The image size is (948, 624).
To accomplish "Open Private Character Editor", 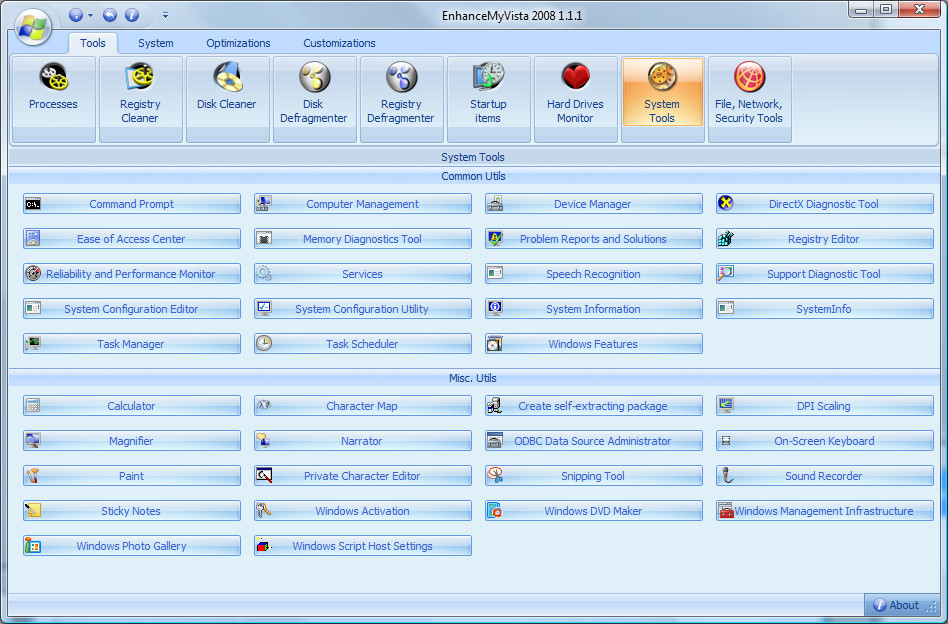I will (363, 476).
